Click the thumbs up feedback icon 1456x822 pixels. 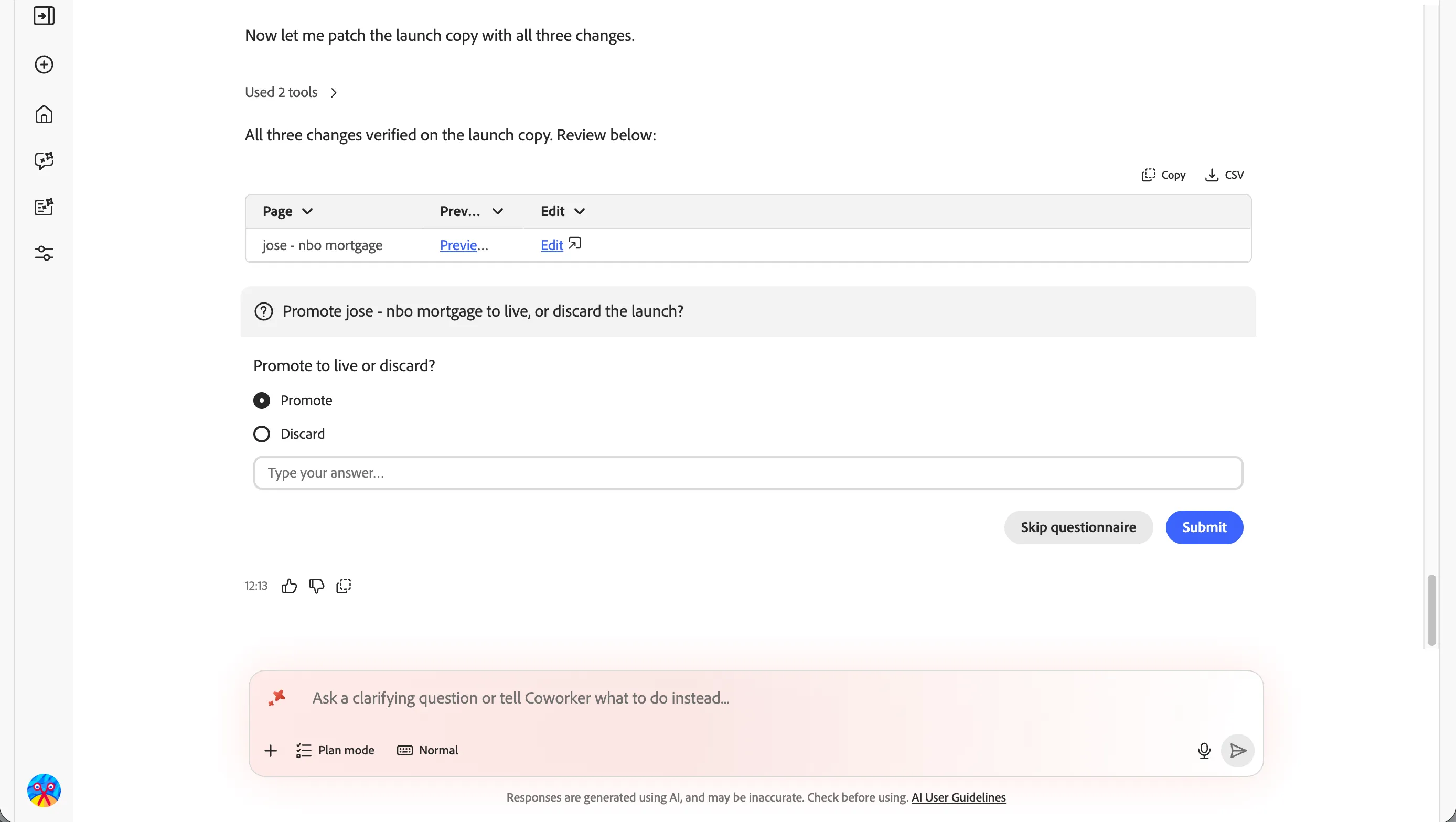[290, 586]
